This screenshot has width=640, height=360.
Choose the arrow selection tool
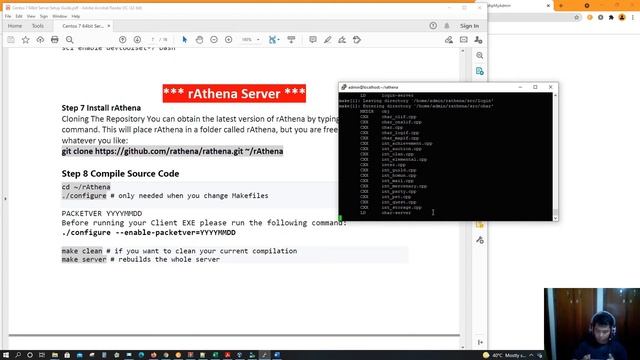coord(184,40)
